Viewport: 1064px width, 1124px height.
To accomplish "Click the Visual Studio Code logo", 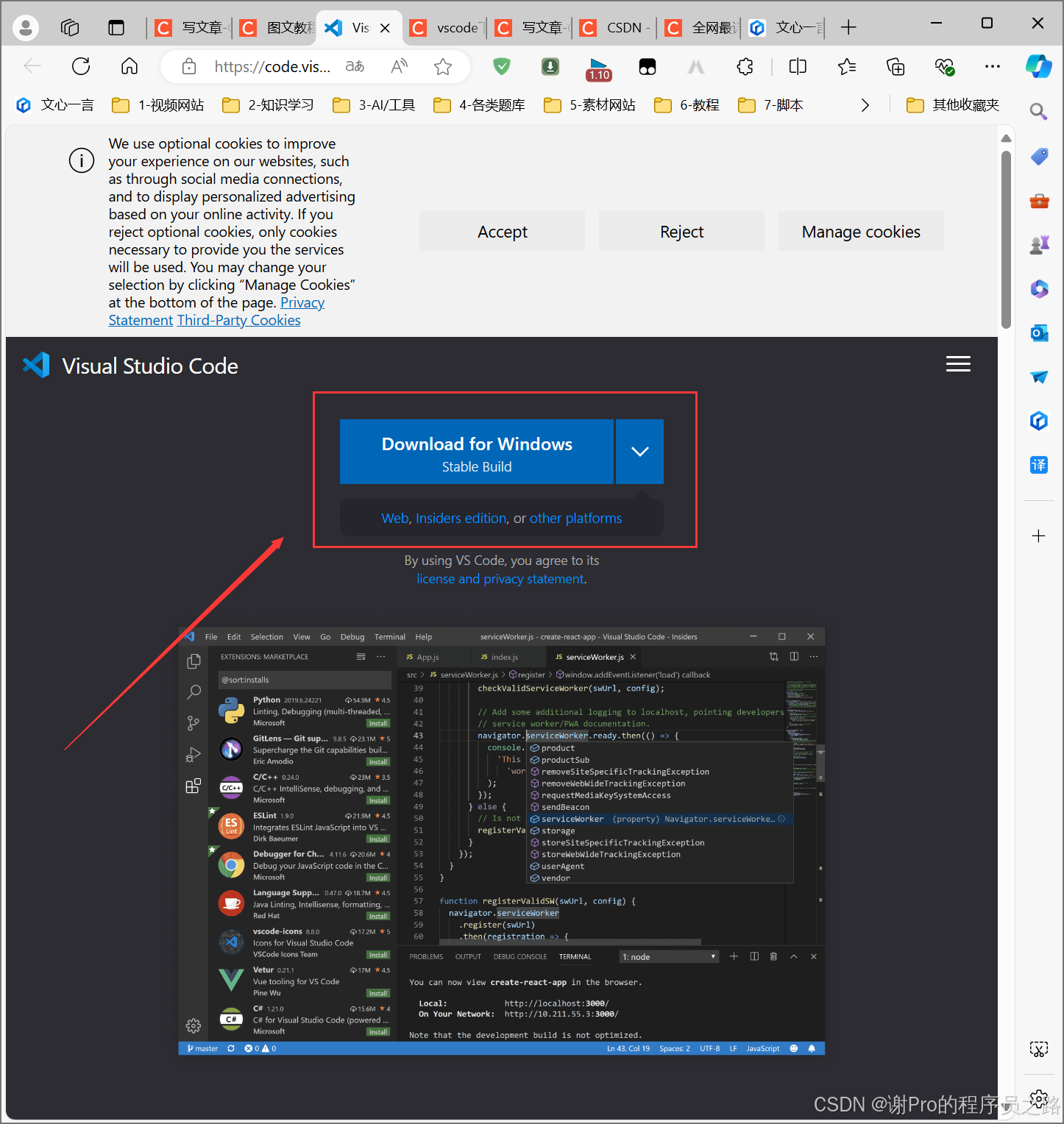I will coord(130,366).
